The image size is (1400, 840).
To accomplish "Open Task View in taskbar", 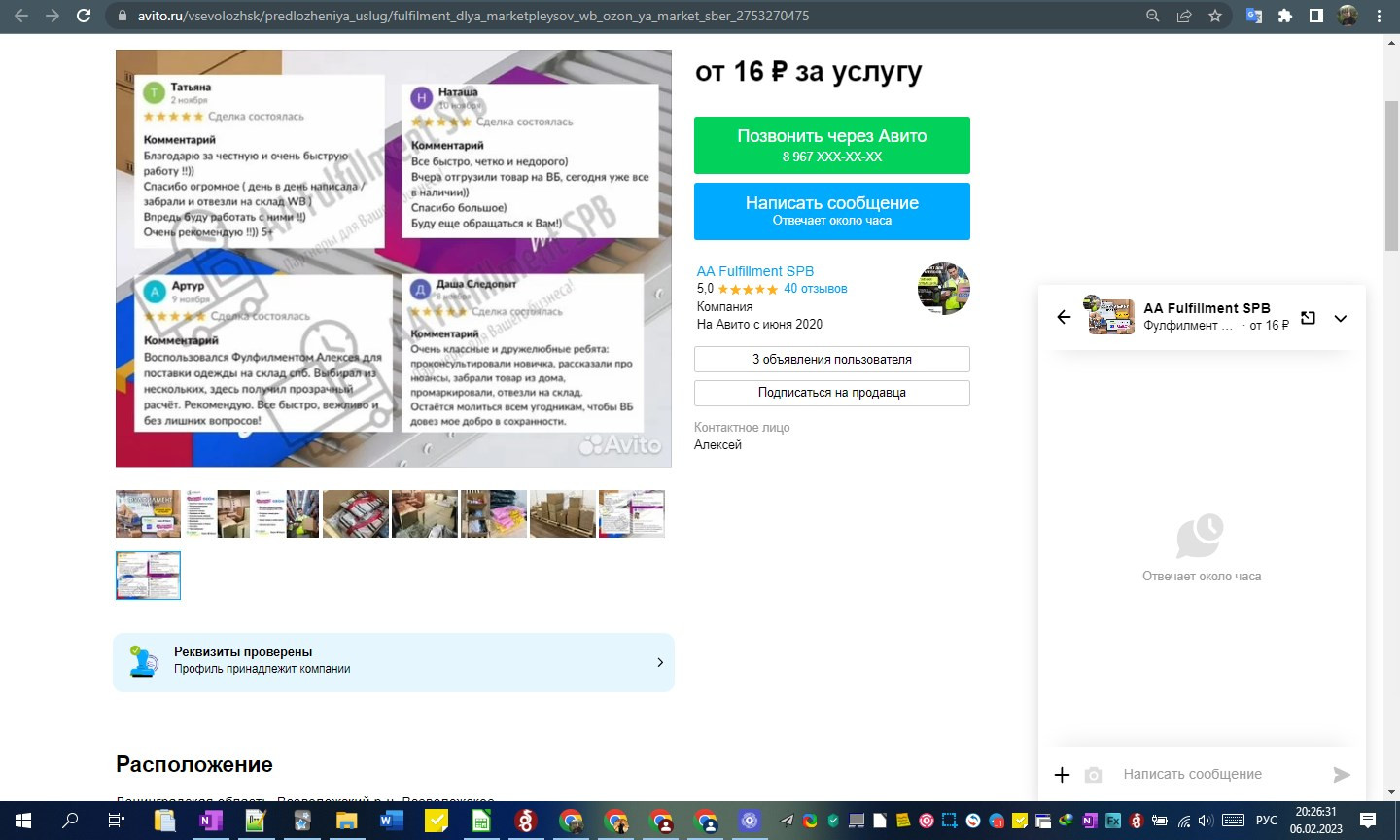I will tap(116, 821).
